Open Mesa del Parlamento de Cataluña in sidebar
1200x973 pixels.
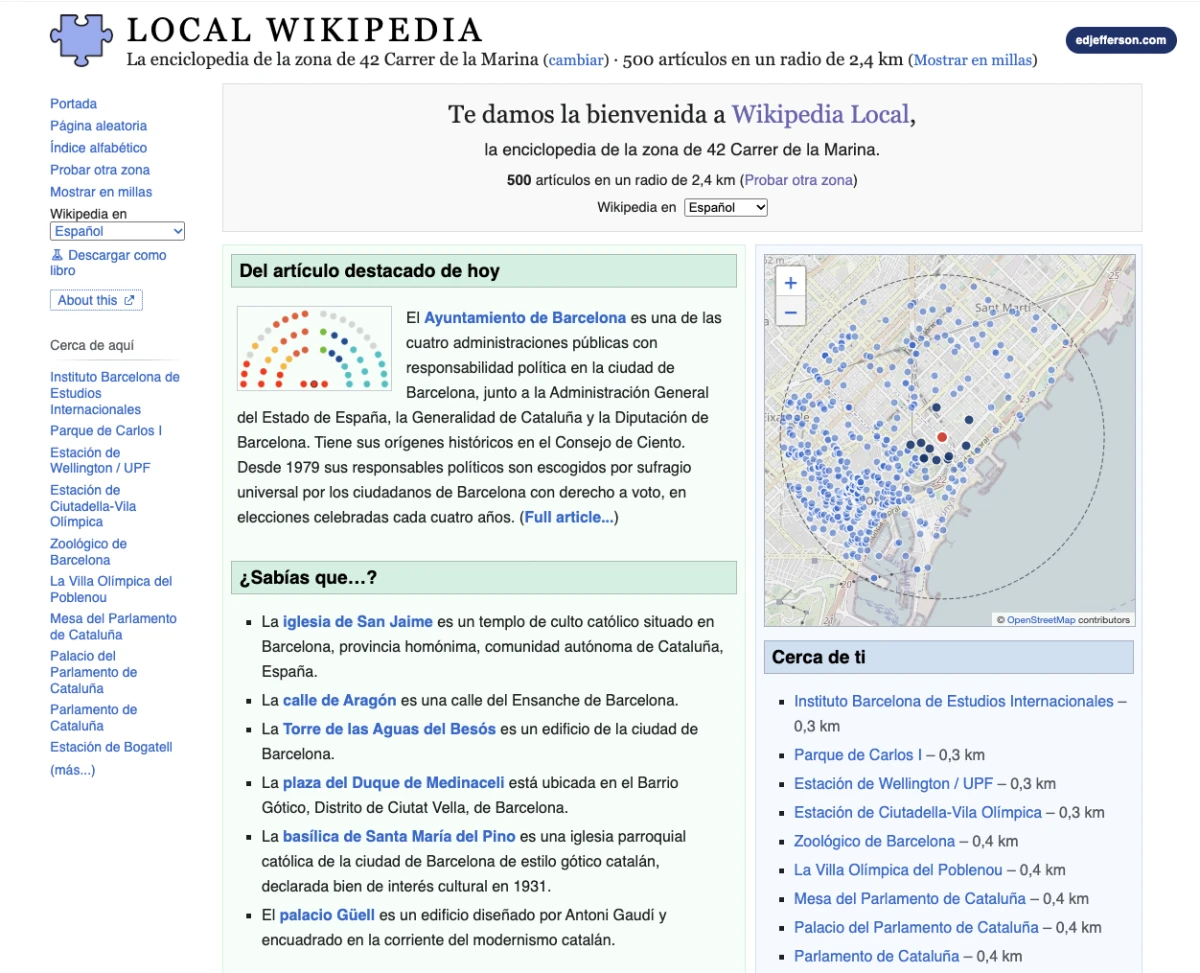(113, 626)
